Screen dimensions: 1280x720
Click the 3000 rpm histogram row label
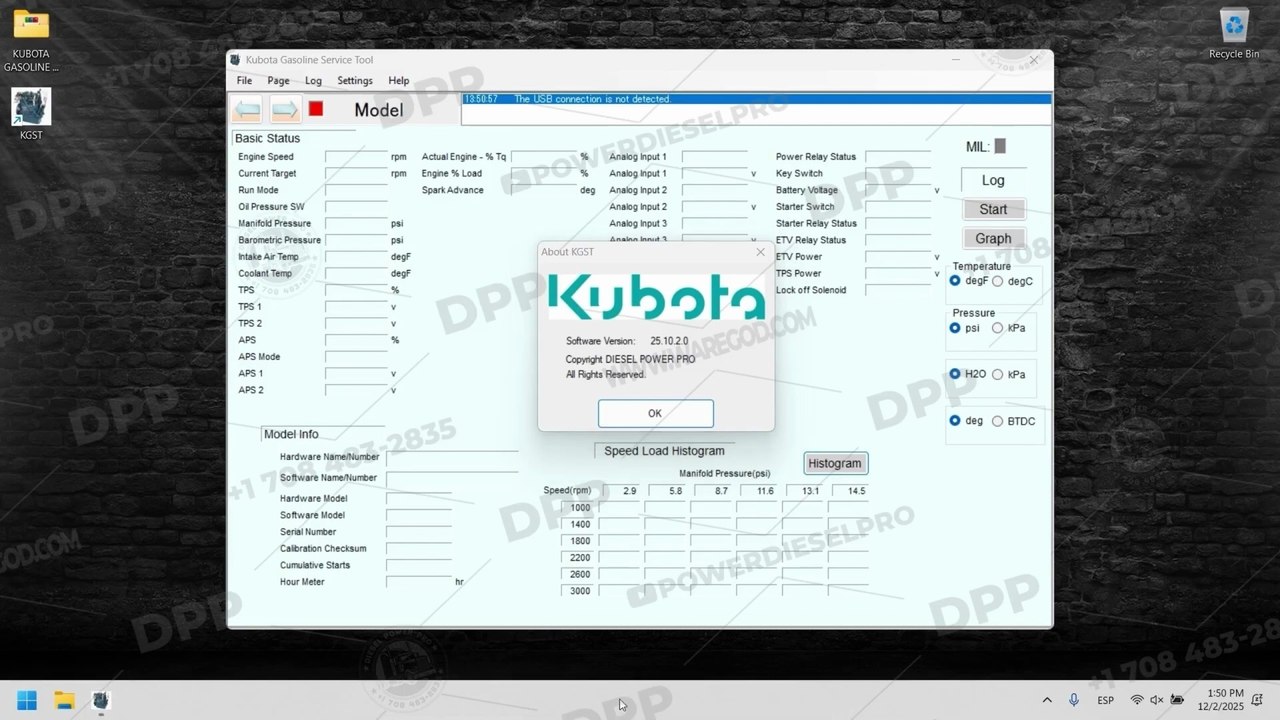pyautogui.click(x=580, y=591)
